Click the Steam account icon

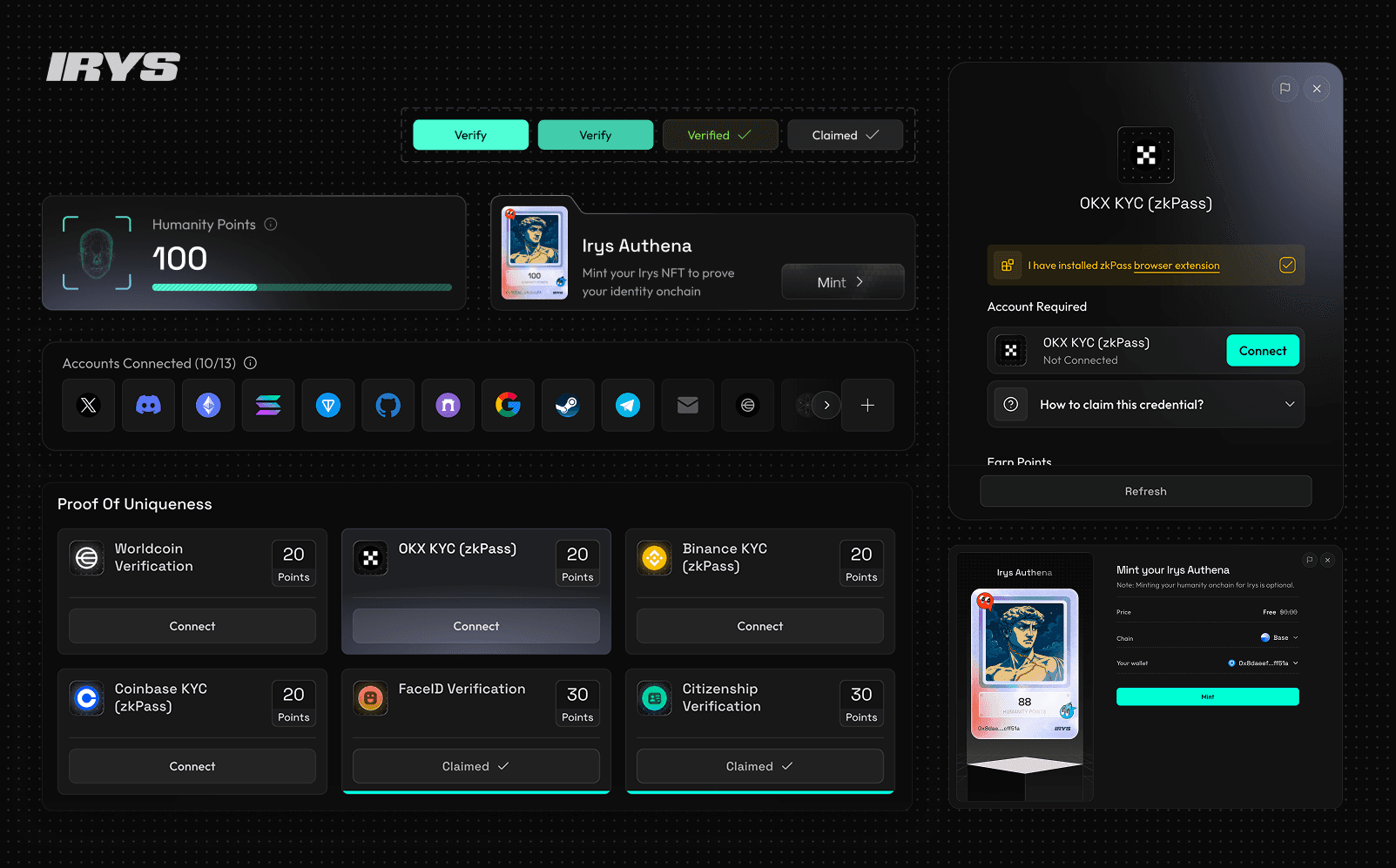coord(568,405)
